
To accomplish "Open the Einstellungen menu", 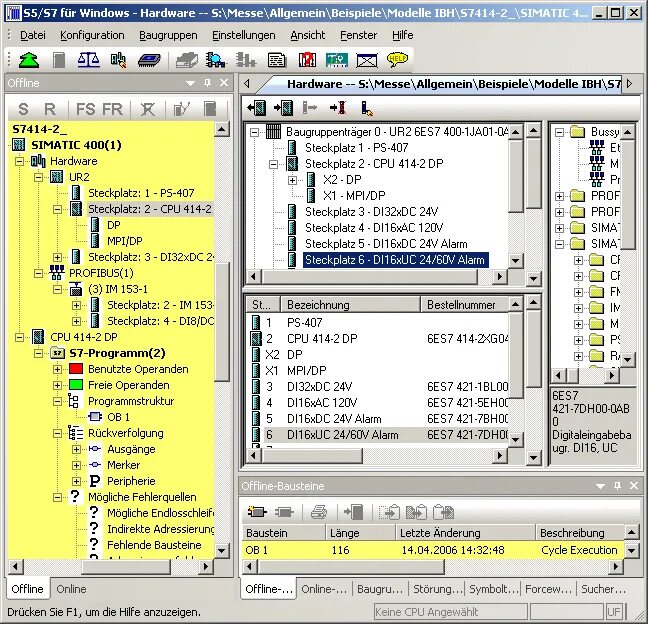I will click(244, 36).
